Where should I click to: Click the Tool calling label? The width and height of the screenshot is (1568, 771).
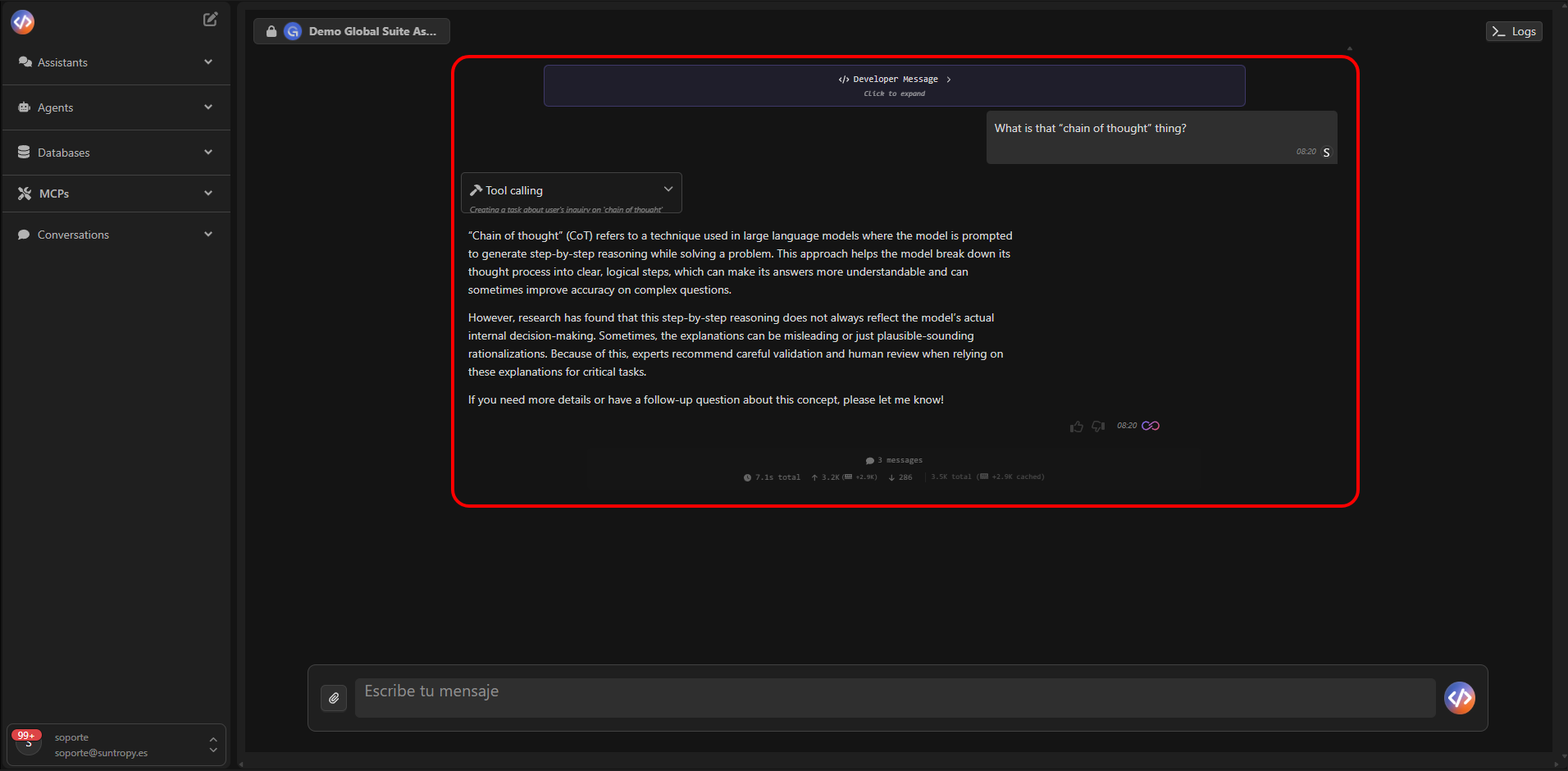coord(514,190)
